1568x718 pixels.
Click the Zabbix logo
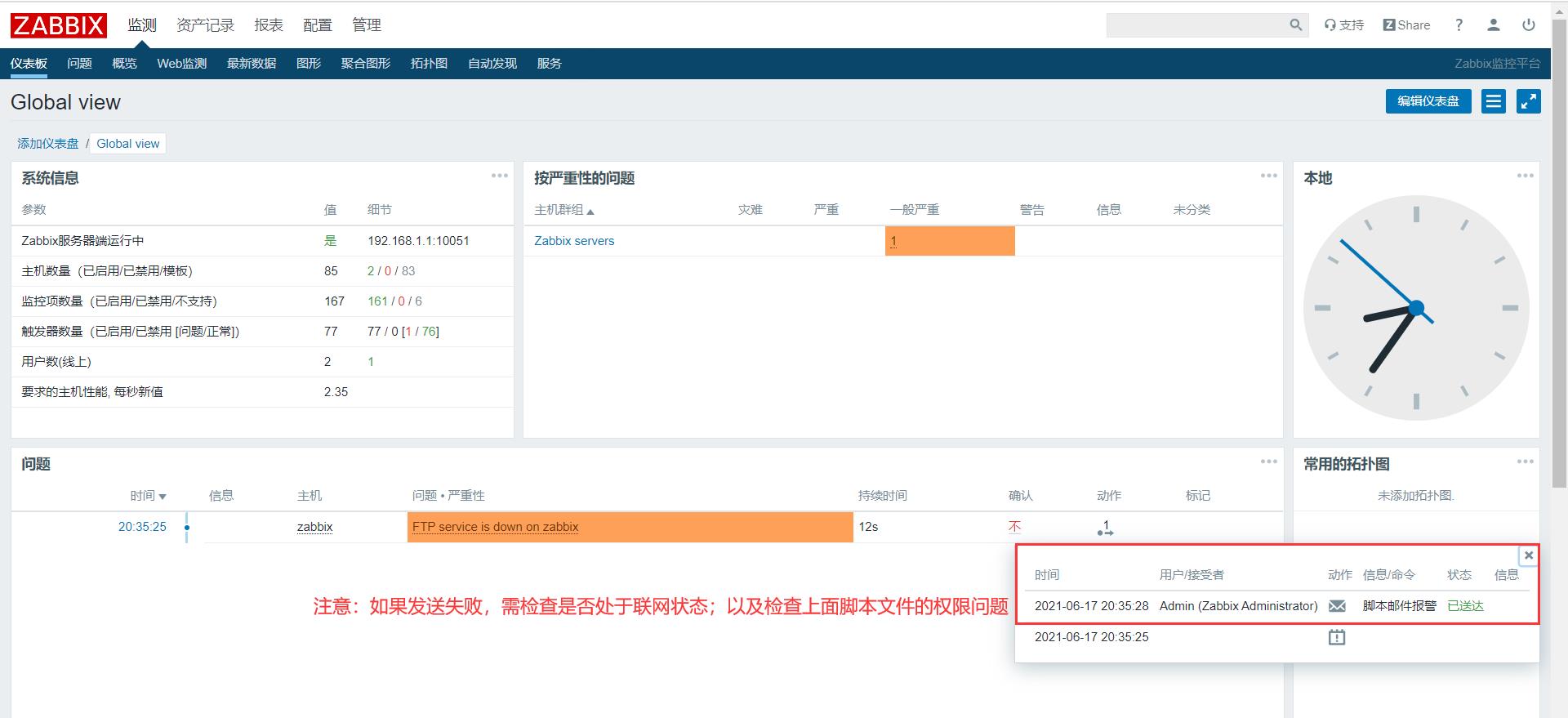[58, 25]
